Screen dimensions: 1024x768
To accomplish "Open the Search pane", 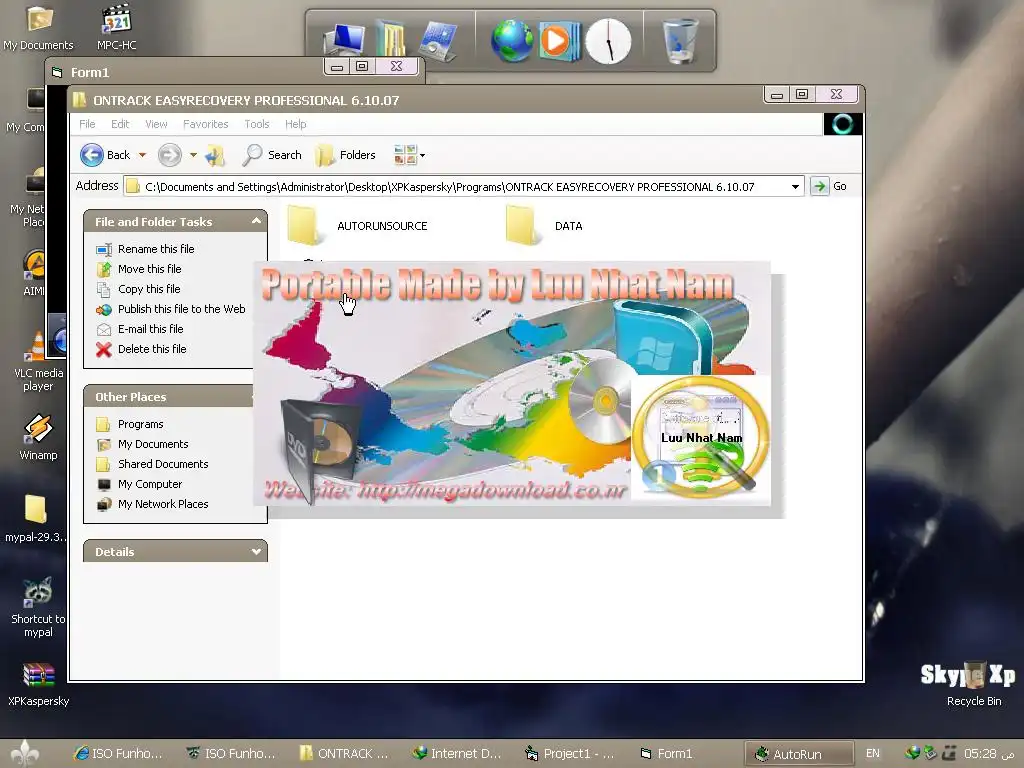I will pyautogui.click(x=272, y=155).
